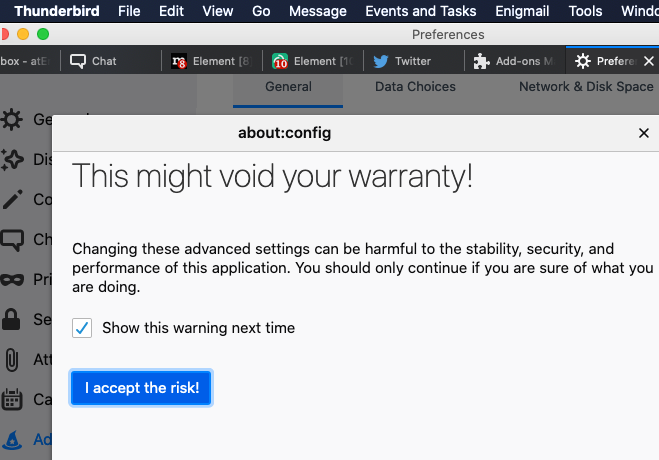Click the yellow minimize window button
Image resolution: width=659 pixels, height=460 pixels.
tap(23, 34)
